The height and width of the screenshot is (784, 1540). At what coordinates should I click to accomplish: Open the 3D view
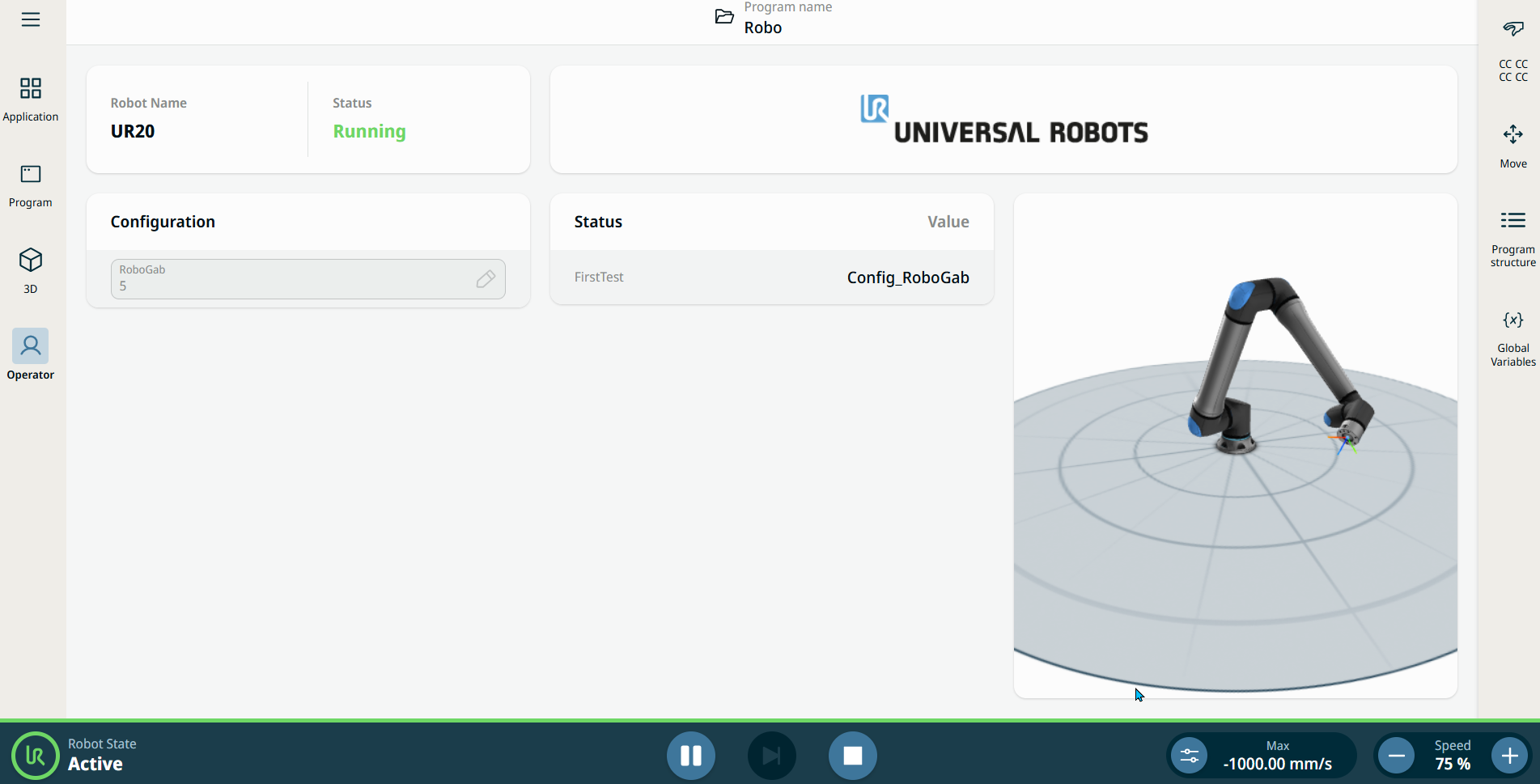coord(31,271)
